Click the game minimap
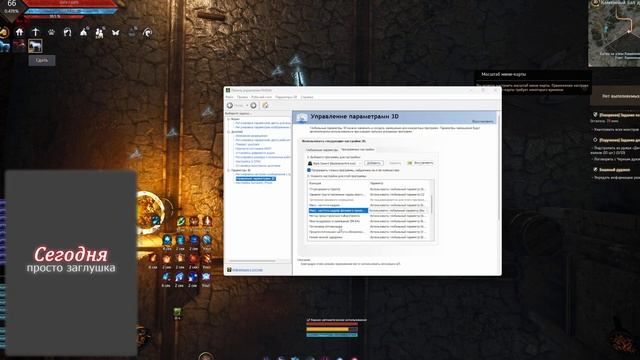The width and height of the screenshot is (640, 360). pyautogui.click(x=614, y=33)
